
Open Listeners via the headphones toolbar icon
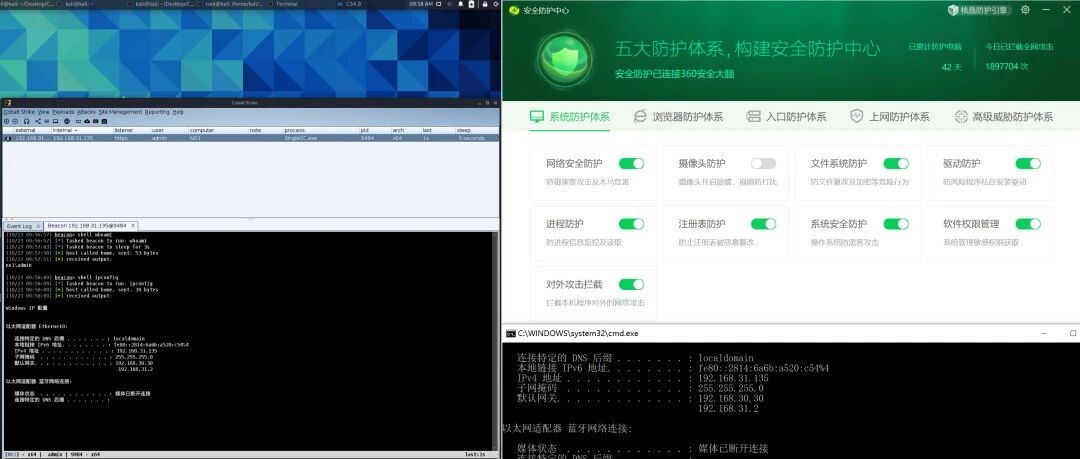(x=26, y=121)
